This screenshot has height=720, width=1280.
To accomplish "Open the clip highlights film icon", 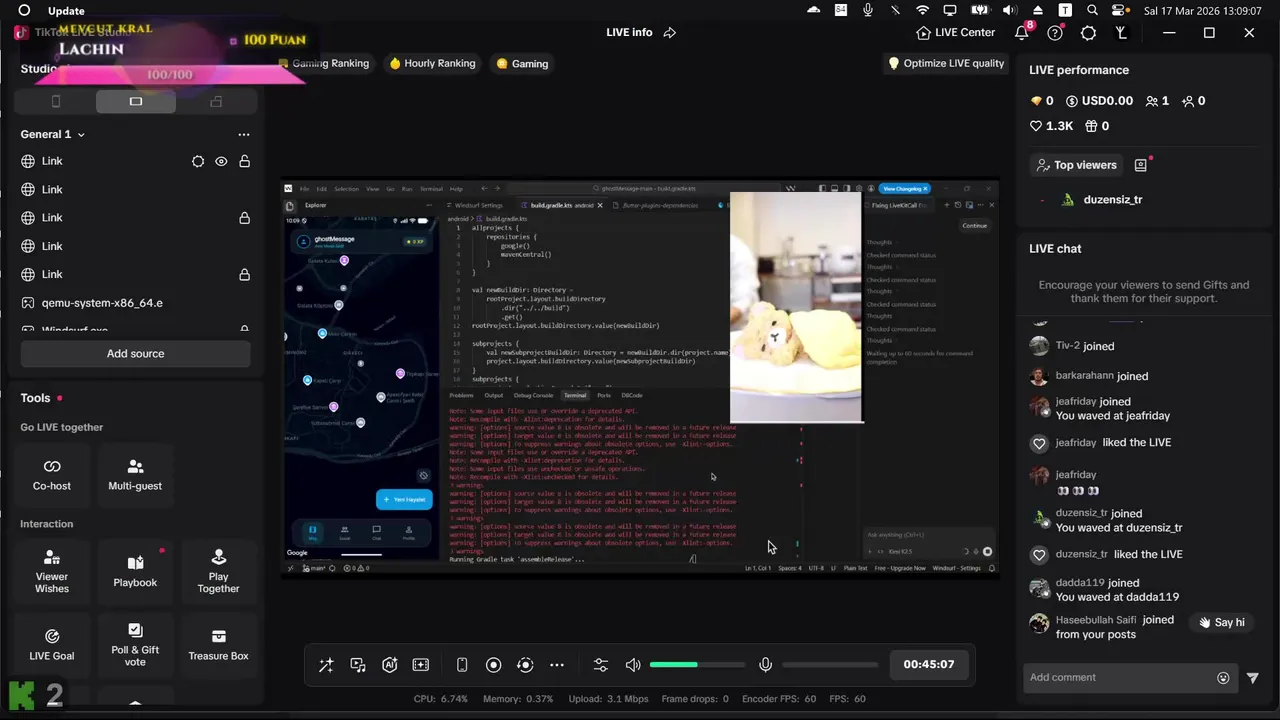I will [x=421, y=665].
